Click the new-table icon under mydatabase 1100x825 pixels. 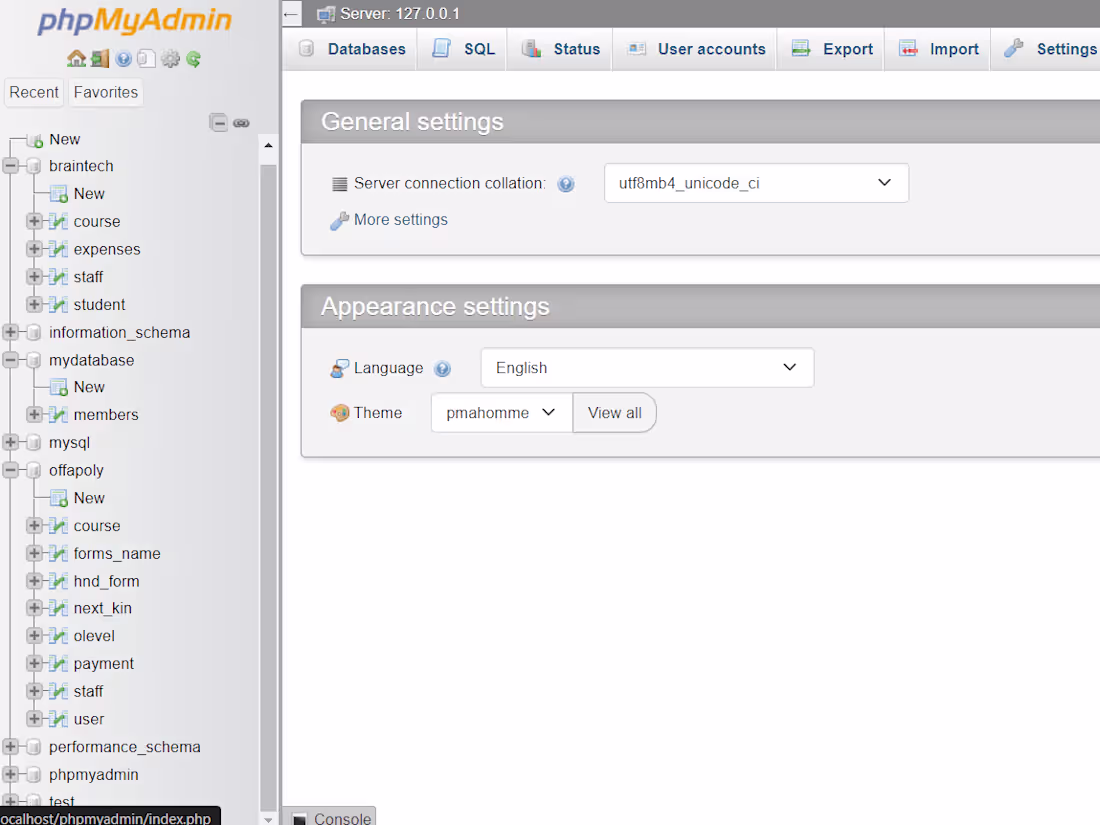click(59, 387)
